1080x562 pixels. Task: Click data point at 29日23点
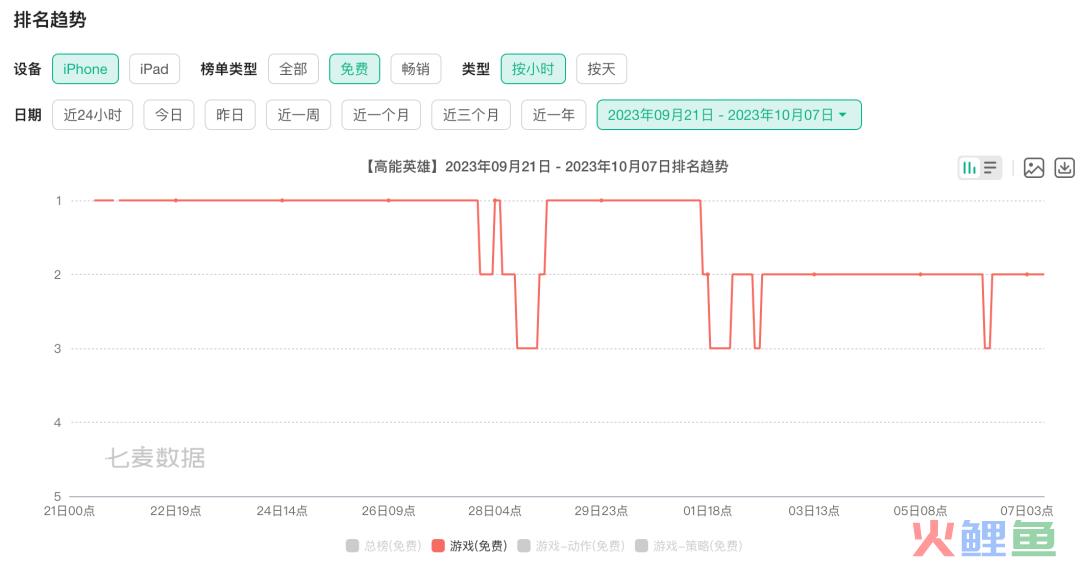click(x=601, y=200)
